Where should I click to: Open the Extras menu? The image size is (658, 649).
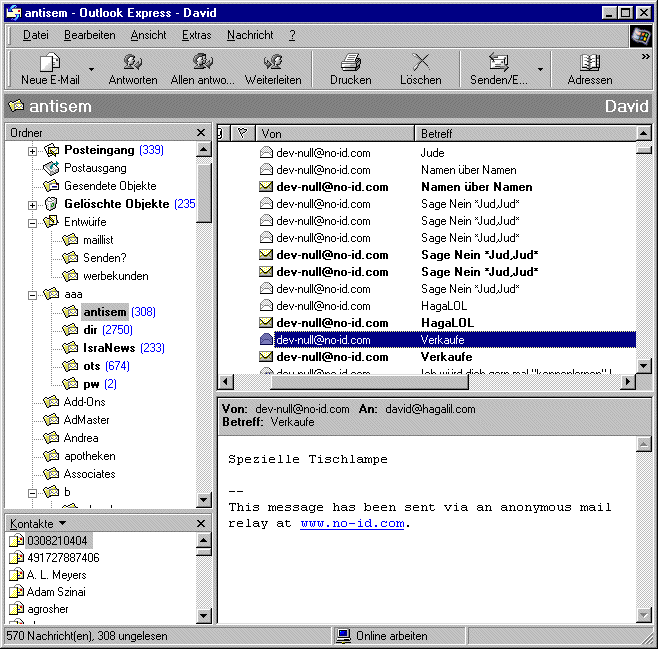196,35
